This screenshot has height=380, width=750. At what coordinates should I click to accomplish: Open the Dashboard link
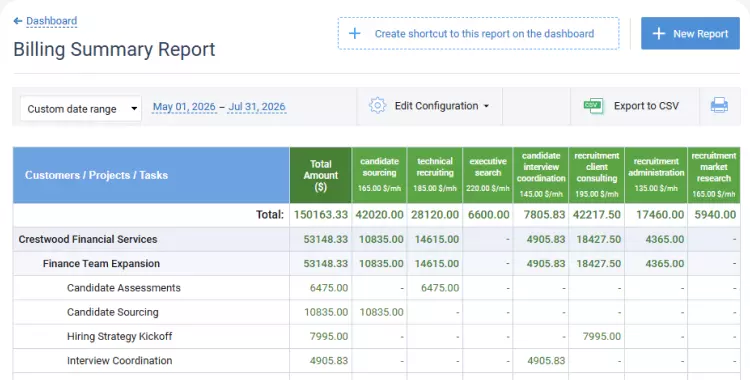[52, 21]
